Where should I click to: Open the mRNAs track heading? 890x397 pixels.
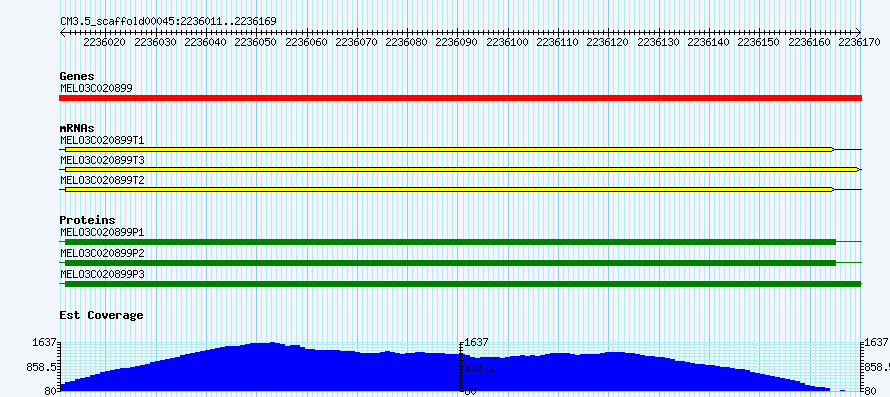(77, 128)
